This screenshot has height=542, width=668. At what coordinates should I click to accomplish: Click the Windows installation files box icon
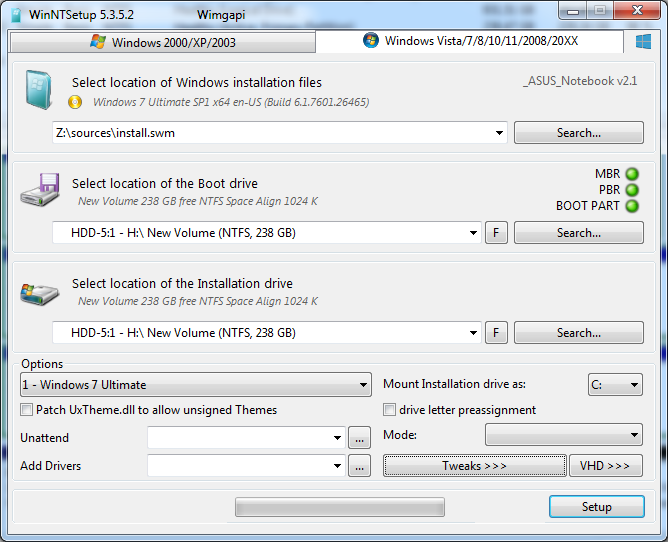(x=39, y=90)
